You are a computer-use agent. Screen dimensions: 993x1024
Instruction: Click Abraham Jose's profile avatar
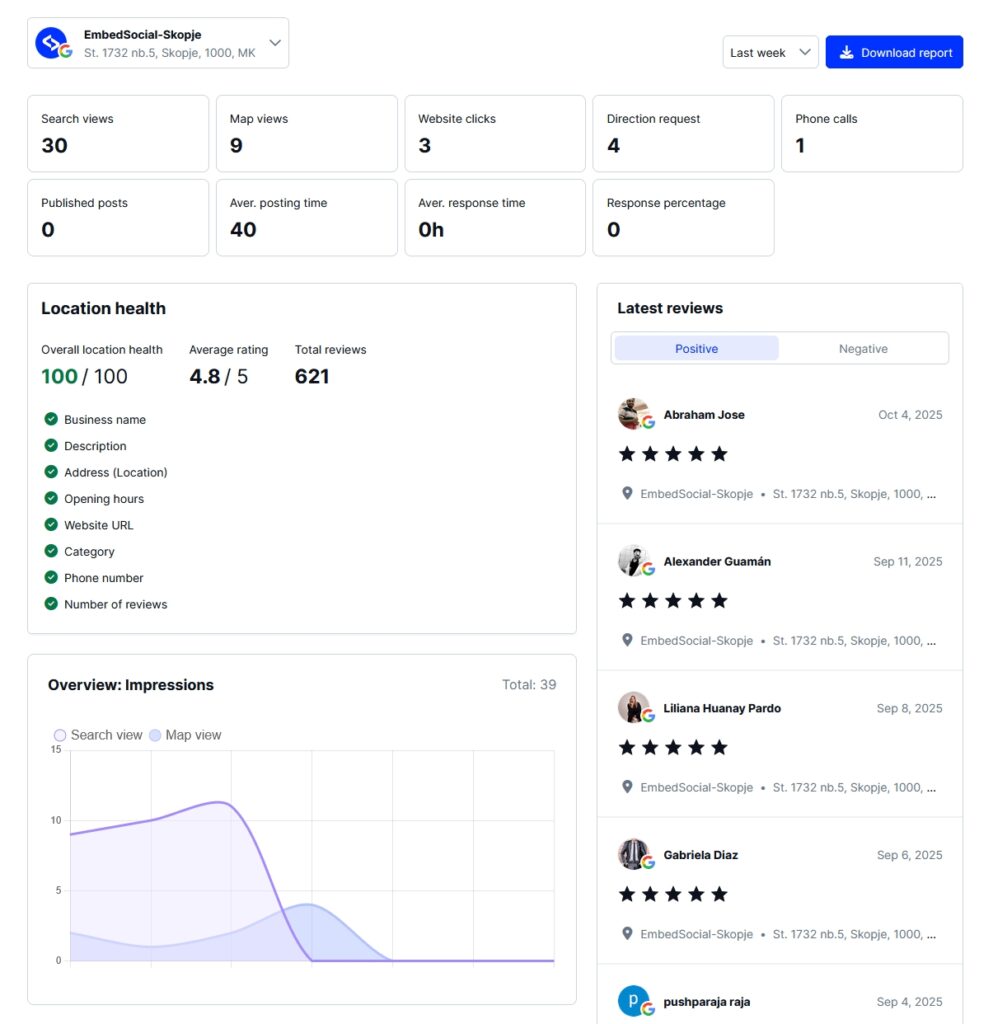coord(634,414)
